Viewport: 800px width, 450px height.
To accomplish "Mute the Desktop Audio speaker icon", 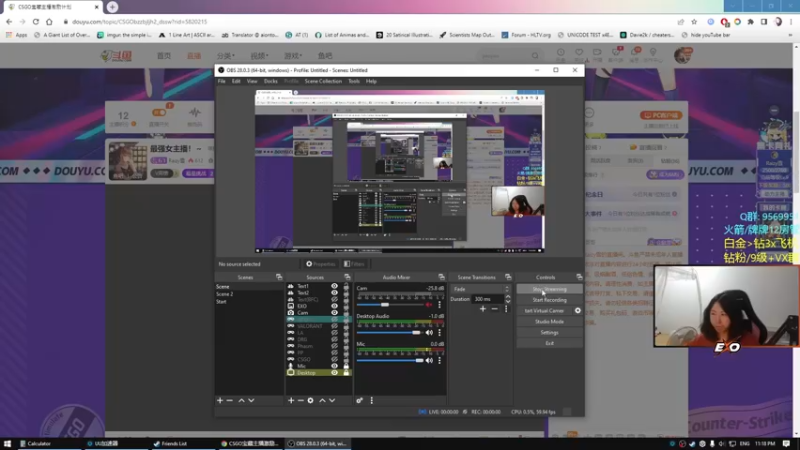I will click(429, 333).
